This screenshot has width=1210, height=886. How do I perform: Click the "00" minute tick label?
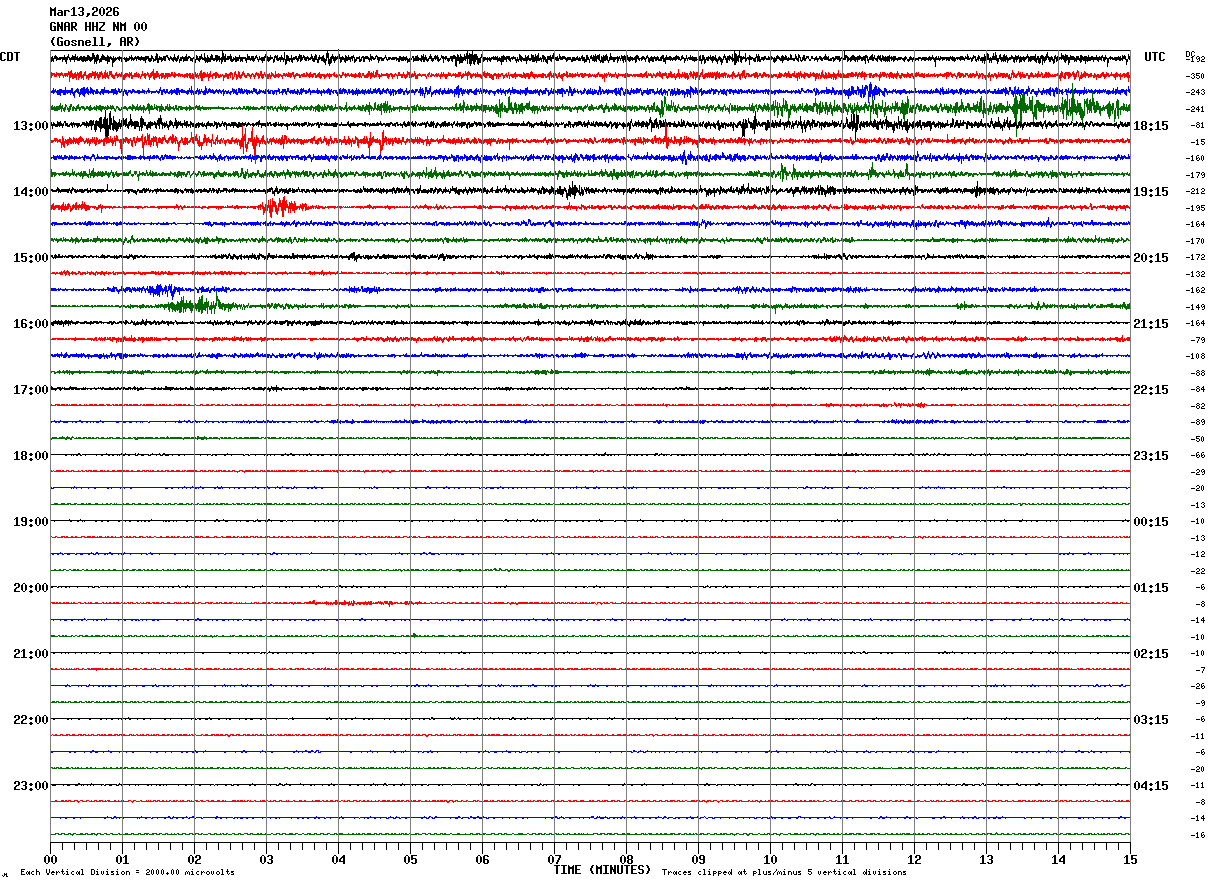click(x=50, y=859)
